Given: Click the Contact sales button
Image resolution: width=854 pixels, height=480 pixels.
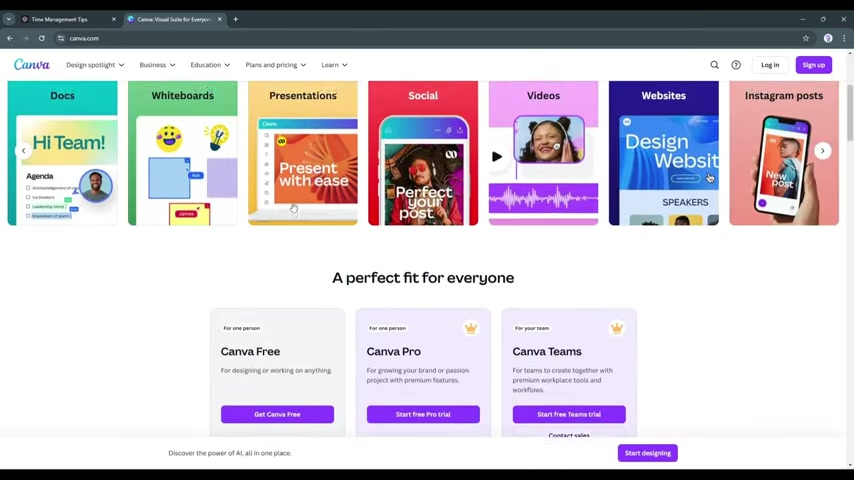Looking at the screenshot, I should pos(569,434).
